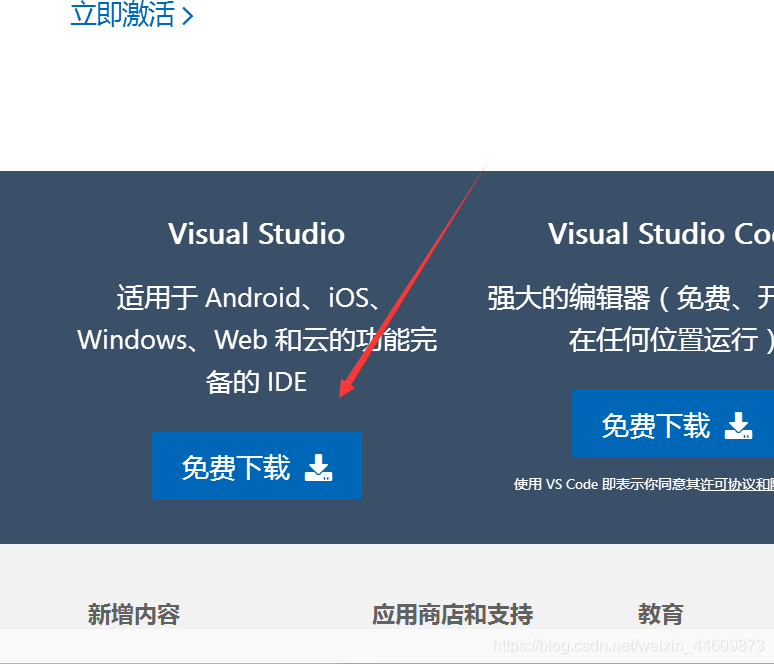This screenshot has width=774, height=664.
Task: Click the 应用商店和支持 footer heading
Action: [452, 614]
